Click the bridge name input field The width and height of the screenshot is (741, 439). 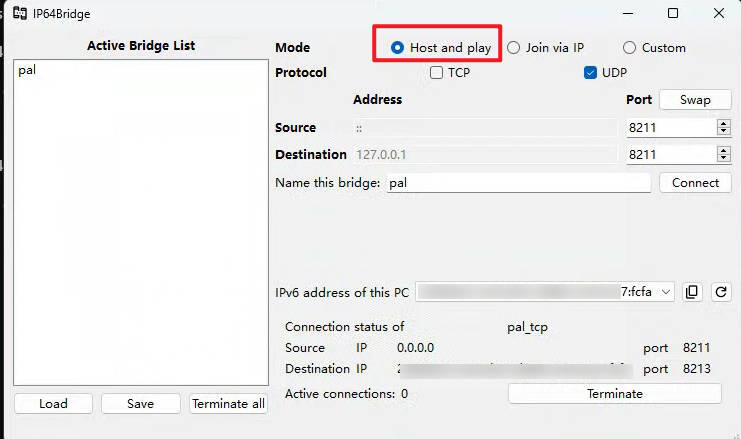(x=518, y=183)
